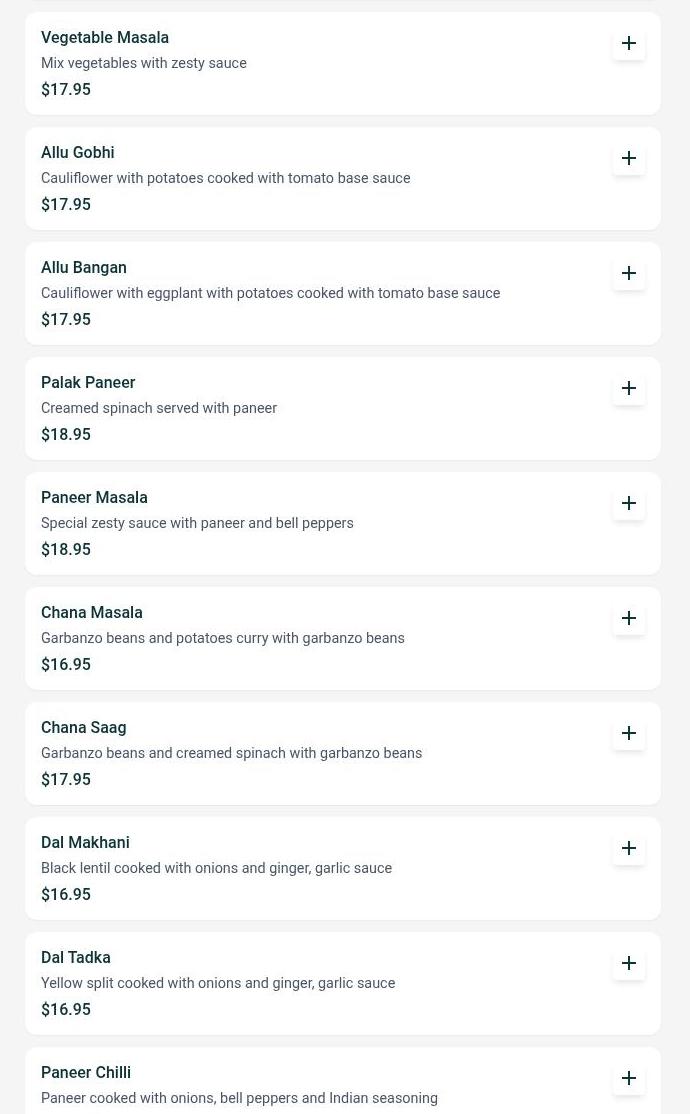The height and width of the screenshot is (1114, 690).
Task: Add Vegetable Masala using plus icon
Action: (628, 43)
